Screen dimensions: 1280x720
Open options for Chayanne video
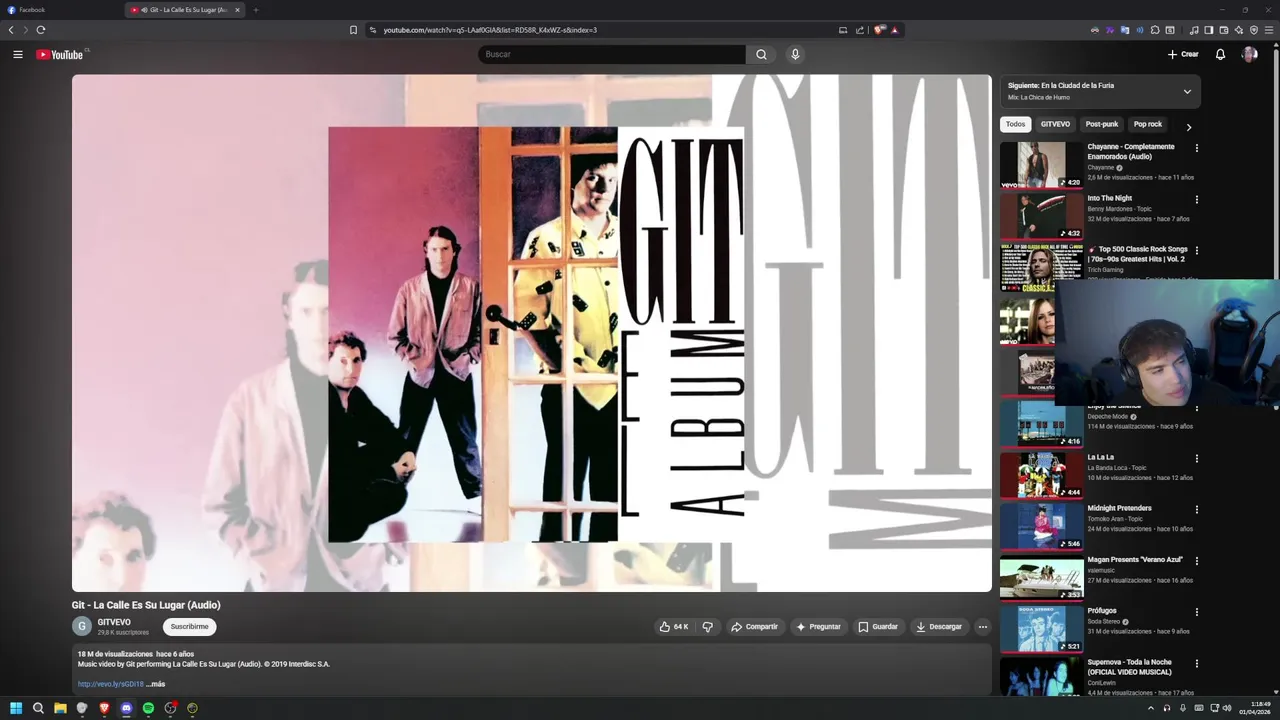pyautogui.click(x=1196, y=148)
